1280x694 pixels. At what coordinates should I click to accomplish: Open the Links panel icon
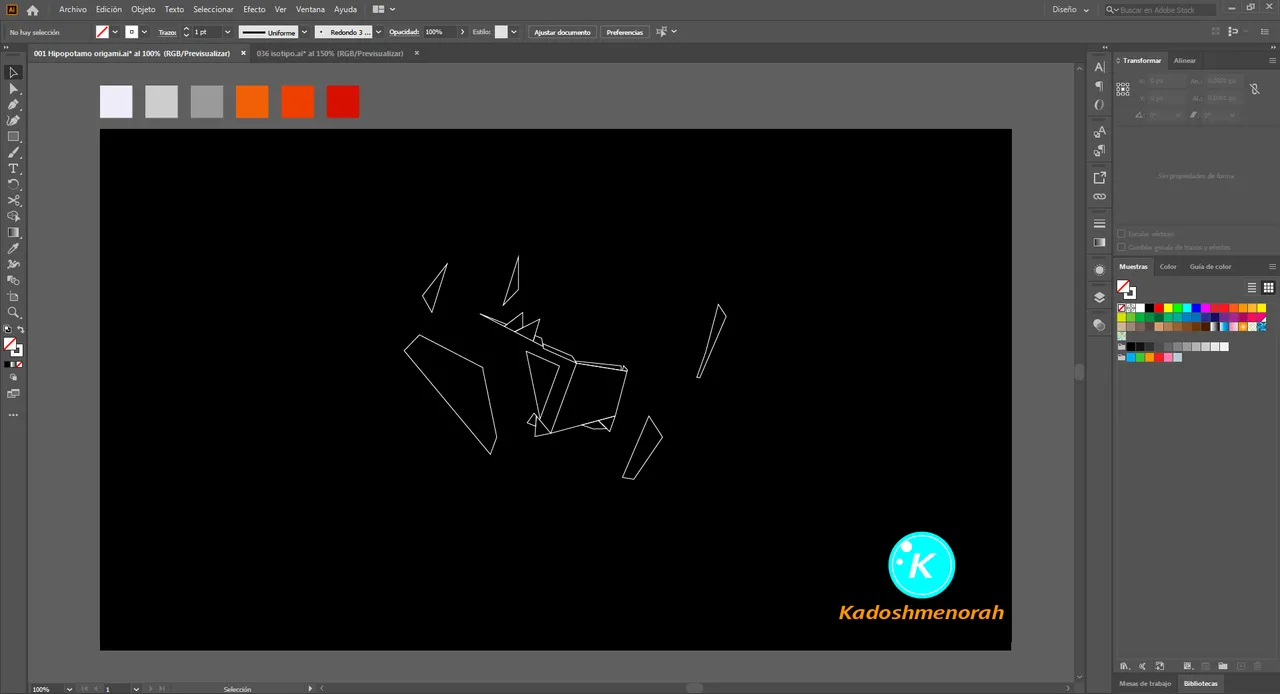point(1099,197)
